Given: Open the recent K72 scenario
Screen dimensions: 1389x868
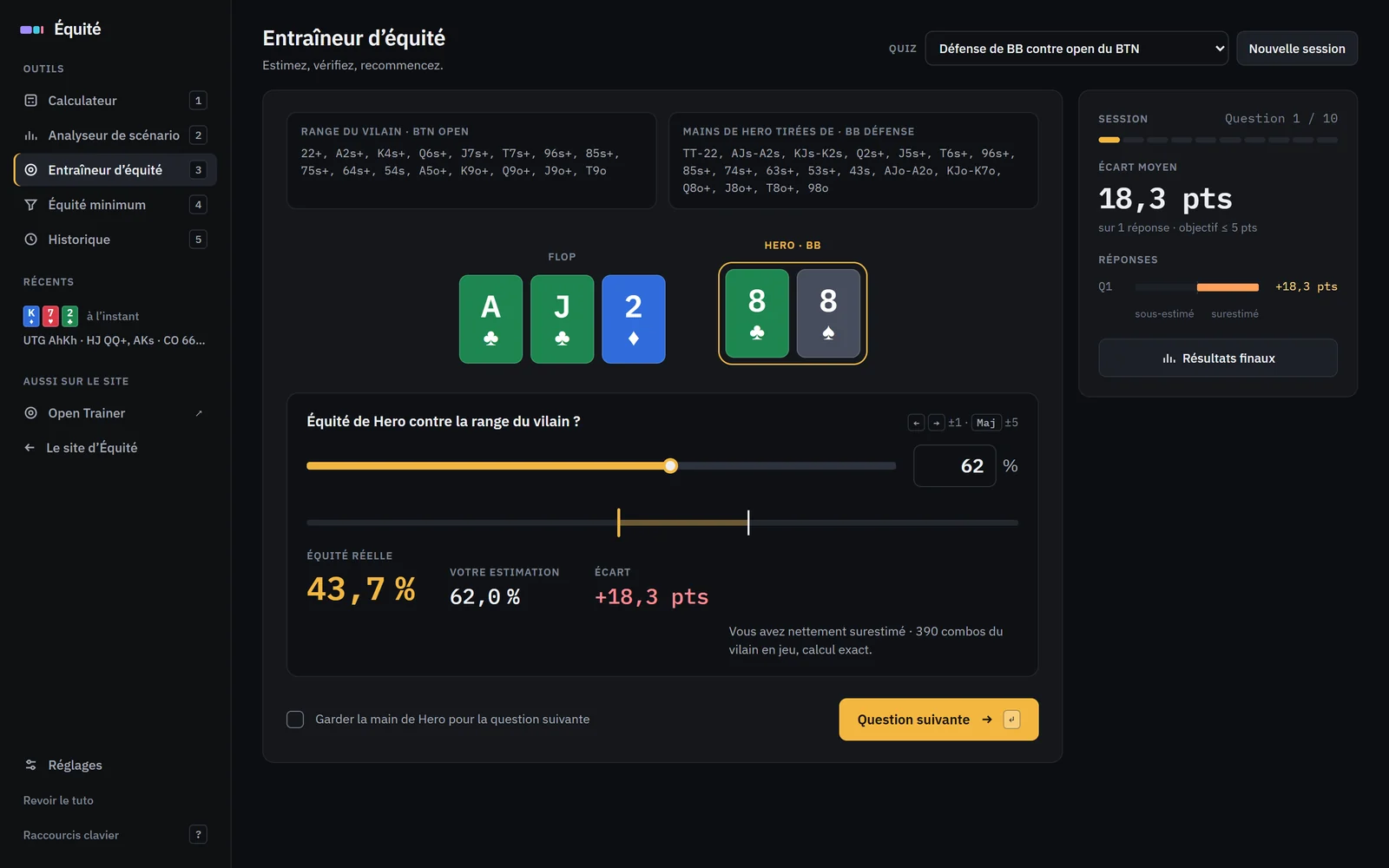Looking at the screenshot, I should (x=115, y=326).
